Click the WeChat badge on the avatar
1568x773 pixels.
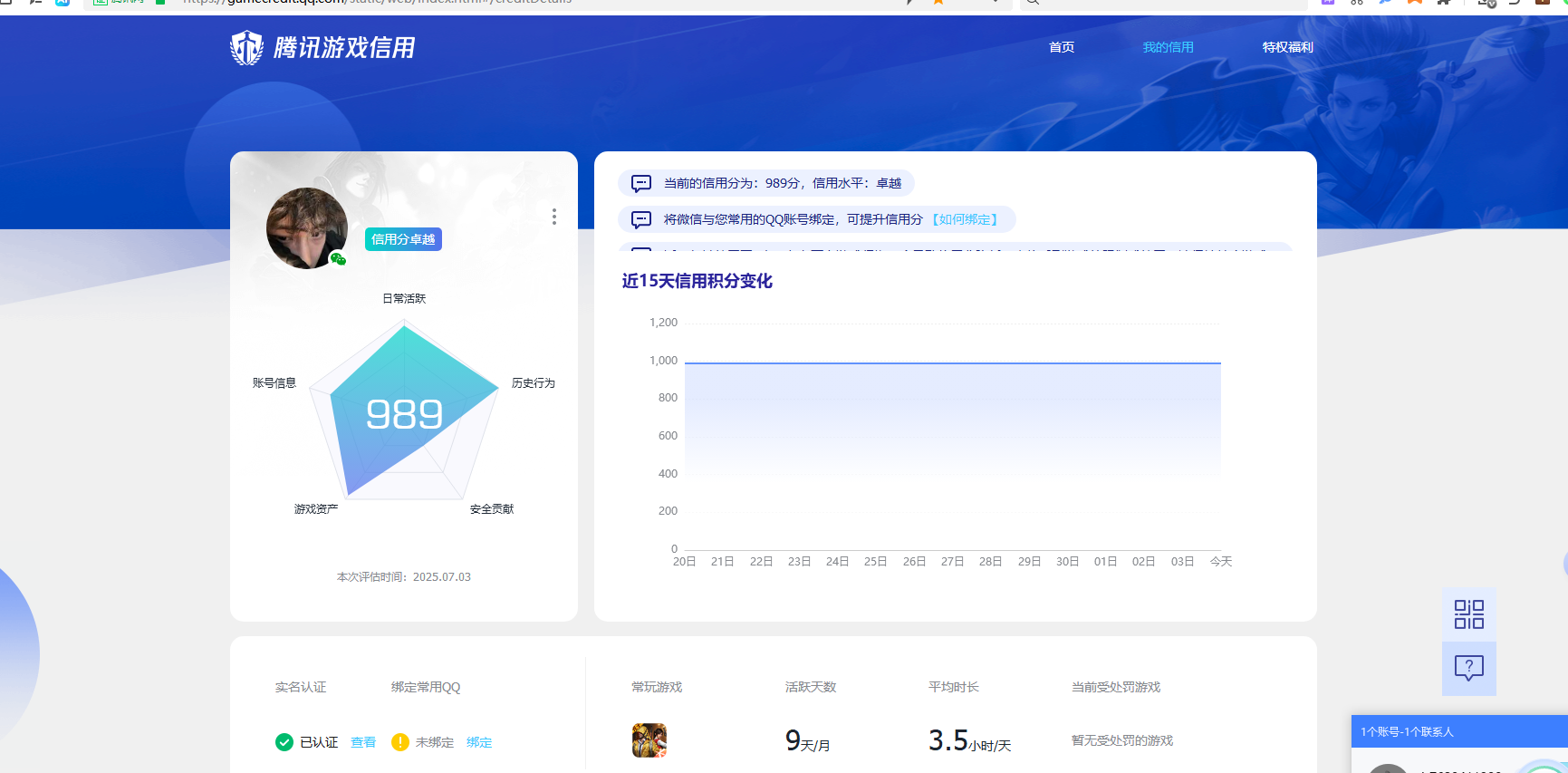click(x=338, y=259)
